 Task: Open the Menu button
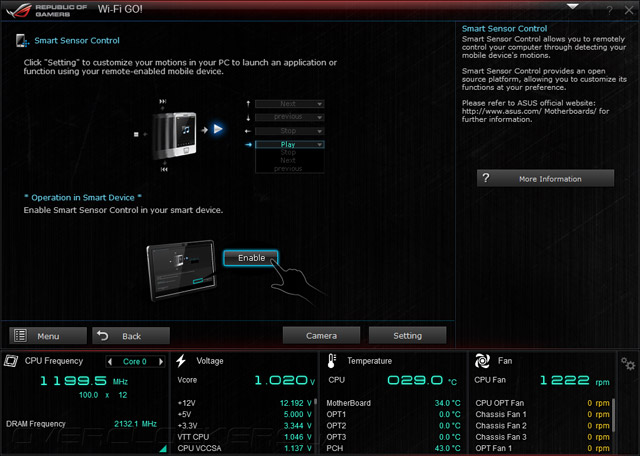pos(48,336)
